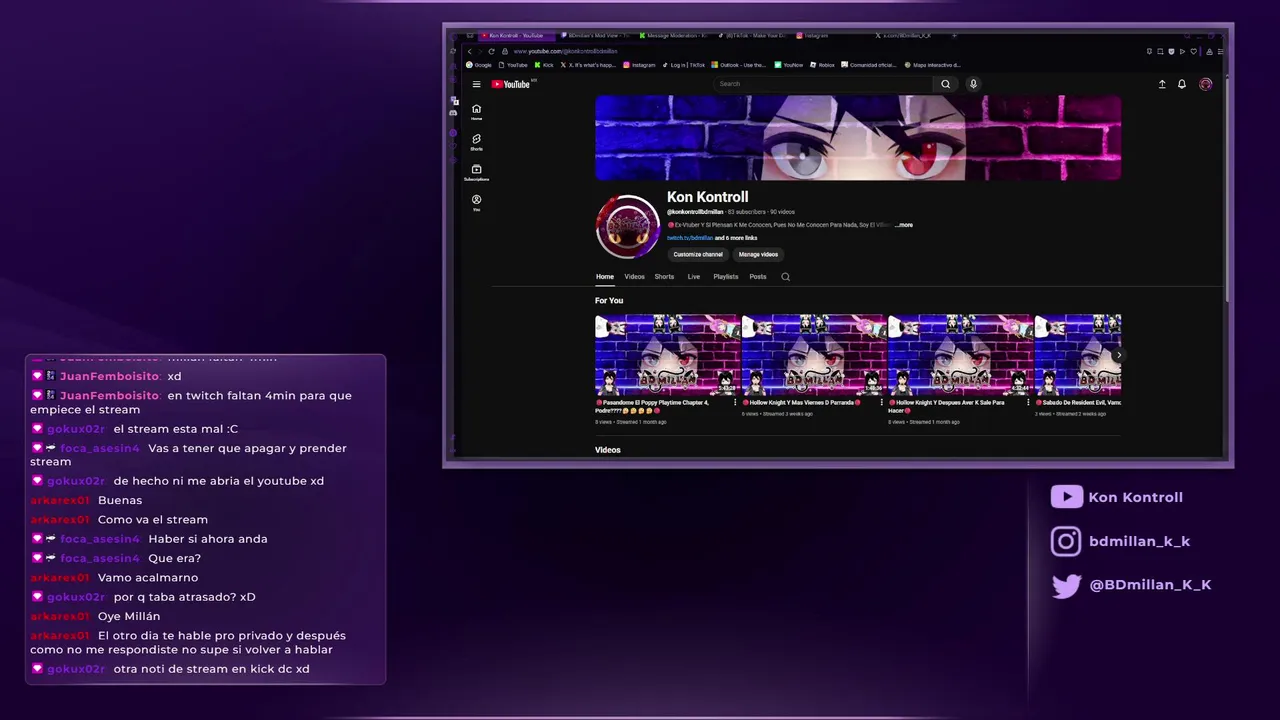Open account avatar menu in YouTube header
The width and height of the screenshot is (1280, 720).
[x=1206, y=84]
